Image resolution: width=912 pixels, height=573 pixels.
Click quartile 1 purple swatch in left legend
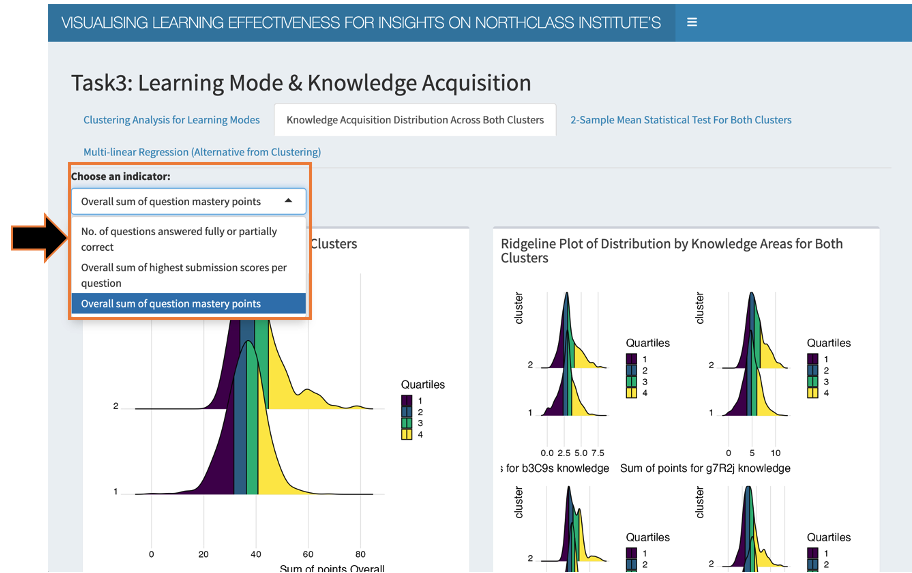(x=406, y=401)
